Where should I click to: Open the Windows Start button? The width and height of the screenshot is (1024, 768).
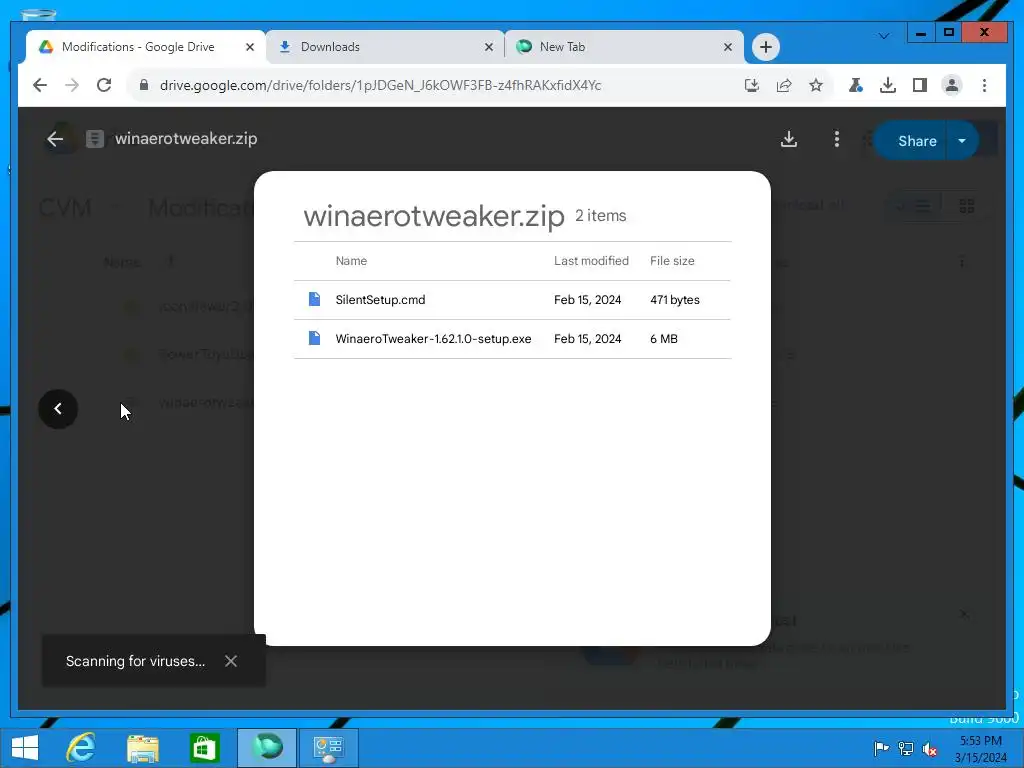coord(25,748)
